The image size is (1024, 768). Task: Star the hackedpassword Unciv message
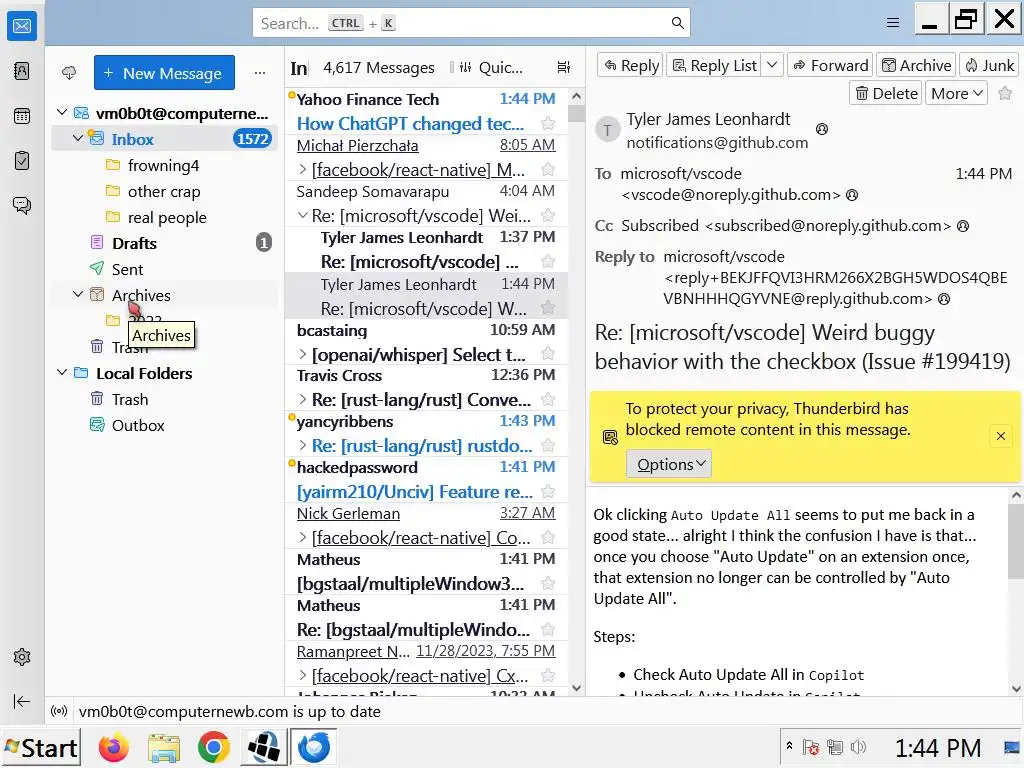[549, 492]
